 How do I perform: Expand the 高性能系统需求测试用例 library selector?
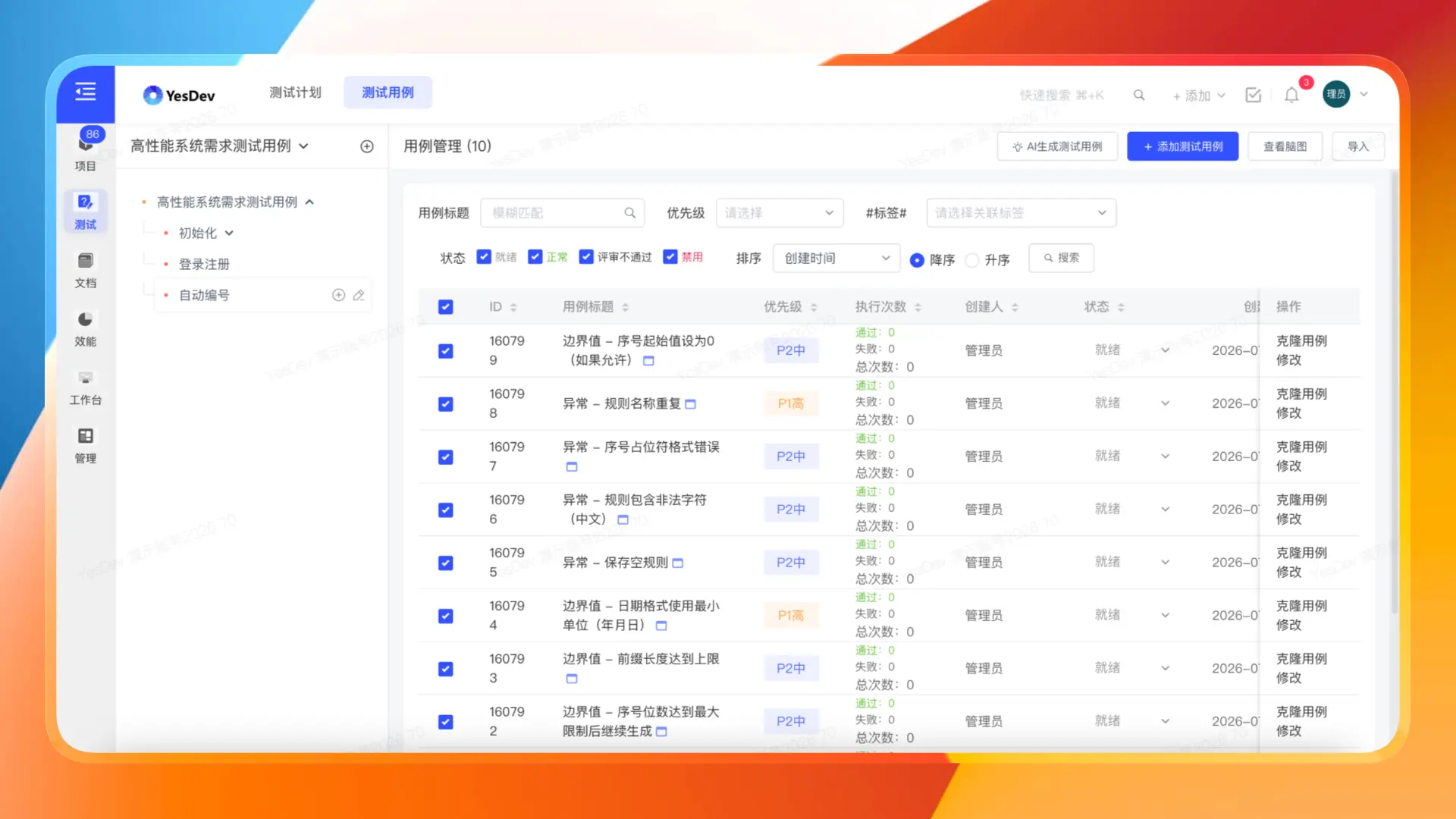303,146
